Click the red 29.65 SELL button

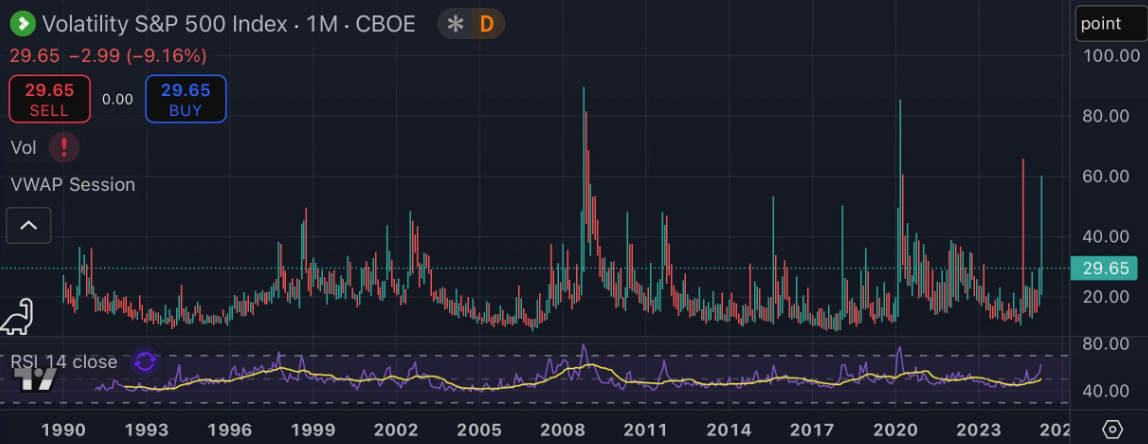tap(50, 99)
